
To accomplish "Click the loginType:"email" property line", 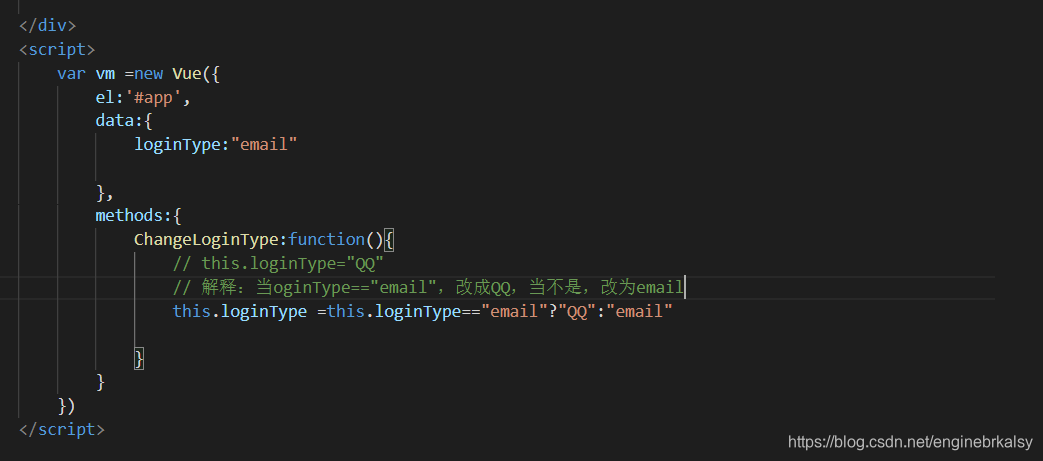I will point(216,144).
